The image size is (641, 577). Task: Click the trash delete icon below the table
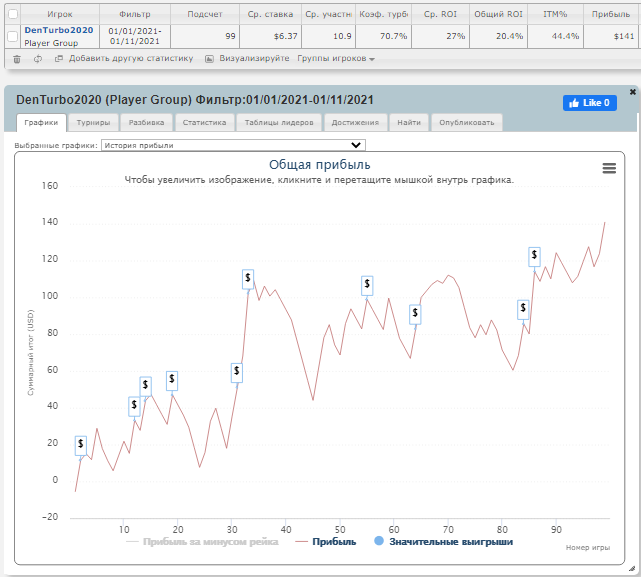click(x=16, y=59)
